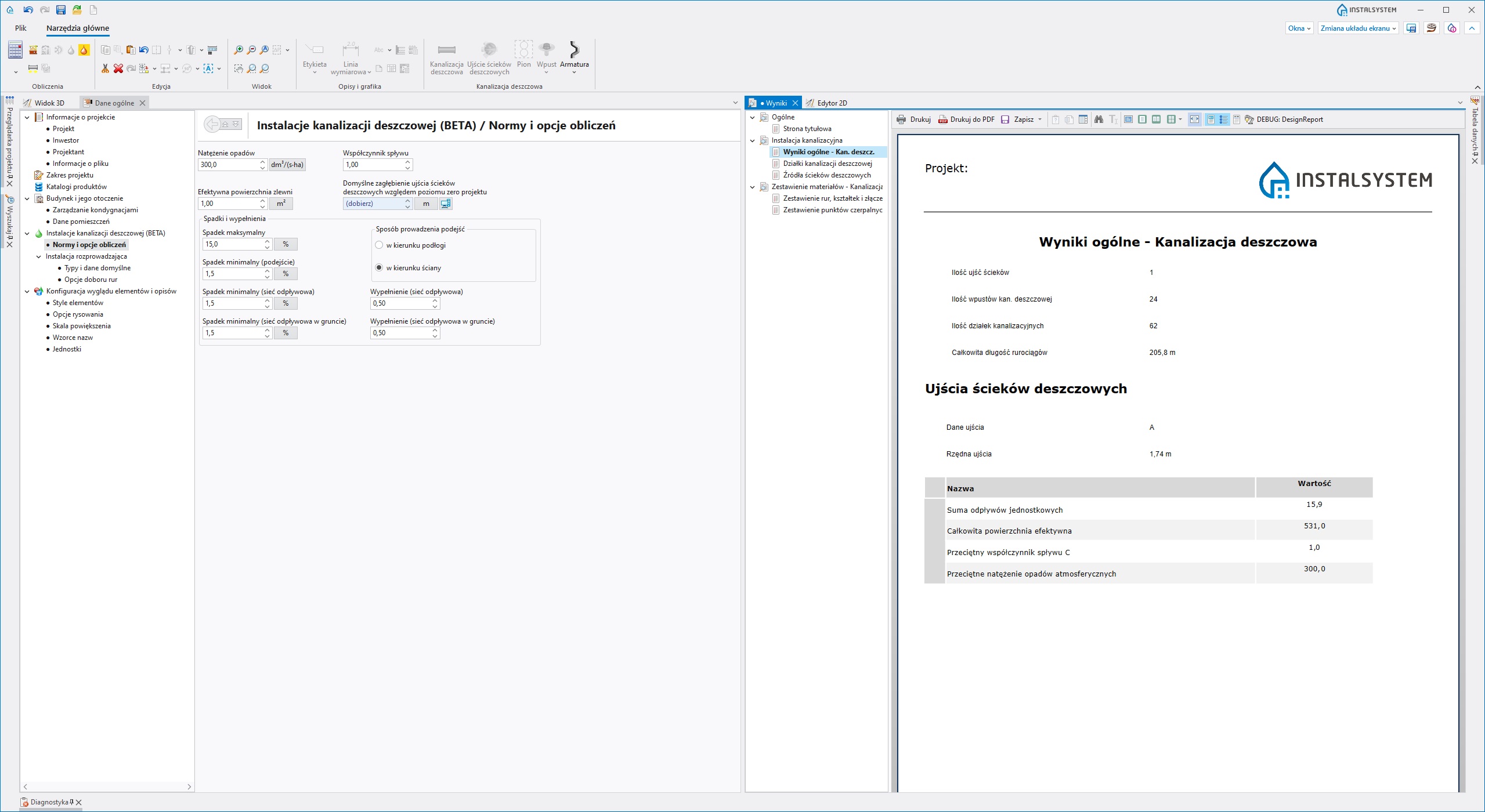Click the scissors cut icon

pos(105,68)
